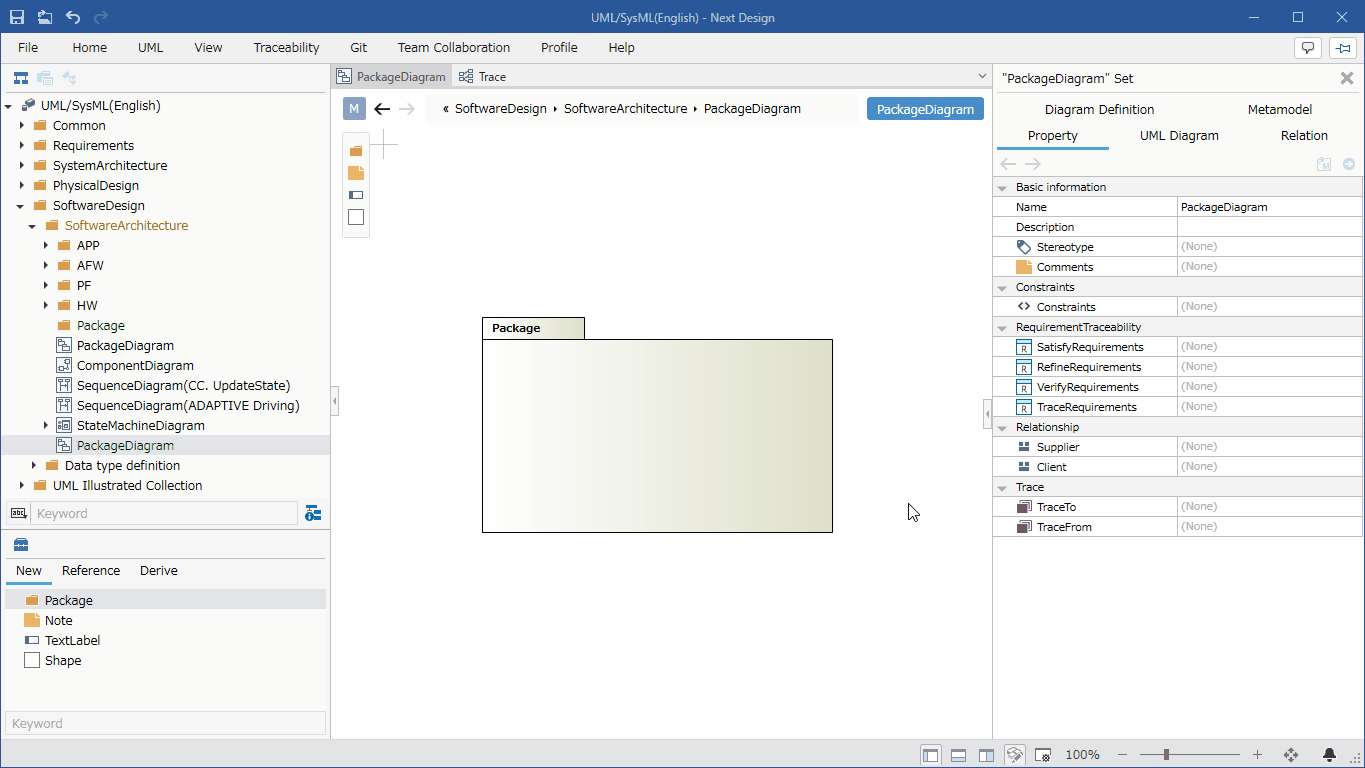Select the Shape tool in diagram palette
Image resolution: width=1365 pixels, height=768 pixels.
tap(356, 217)
